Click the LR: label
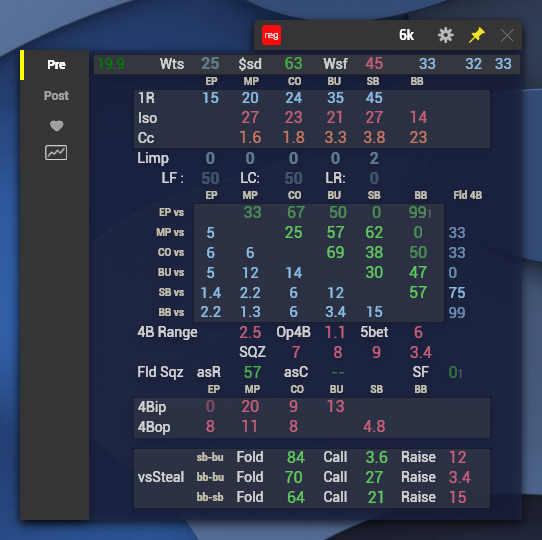542x540 pixels. click(335, 178)
